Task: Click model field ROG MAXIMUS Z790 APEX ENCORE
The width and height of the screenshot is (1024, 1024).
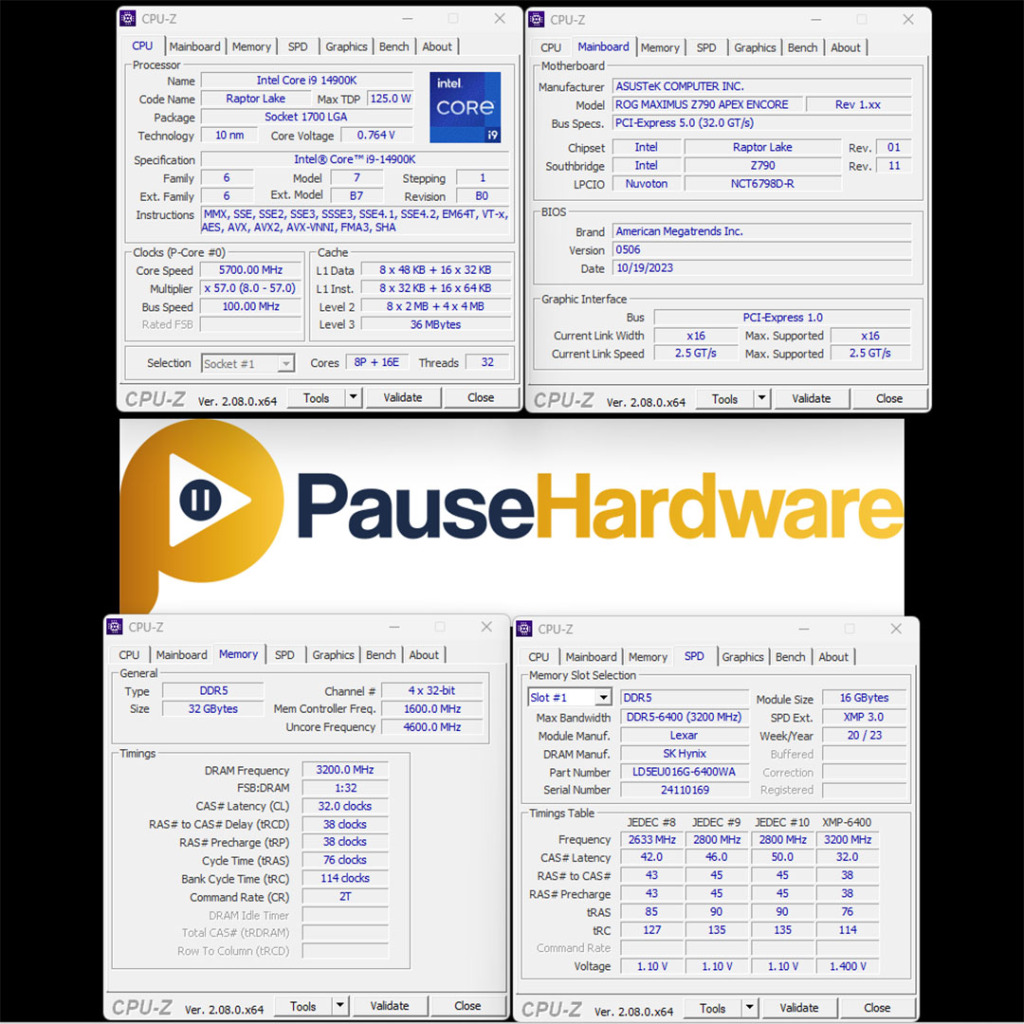Action: tap(707, 104)
